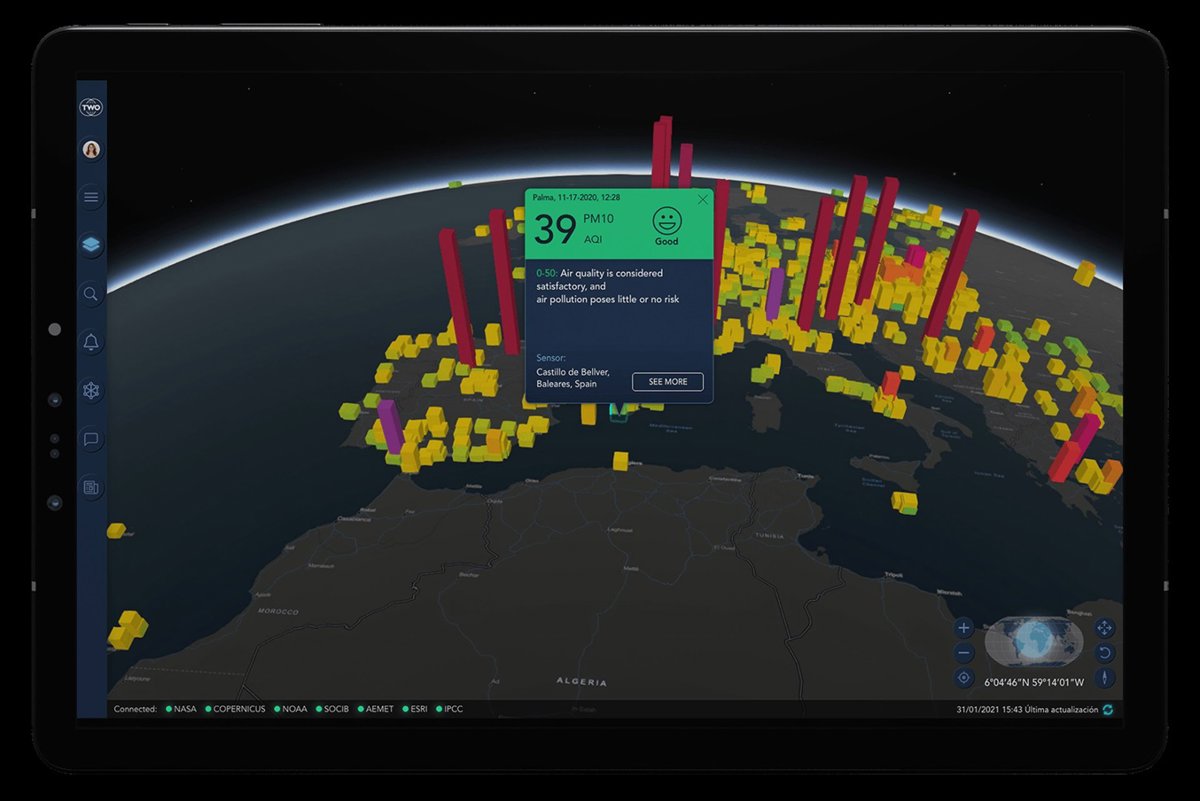The image size is (1200, 801).
Task: Click the pan arrows control
Action: pos(1105,628)
